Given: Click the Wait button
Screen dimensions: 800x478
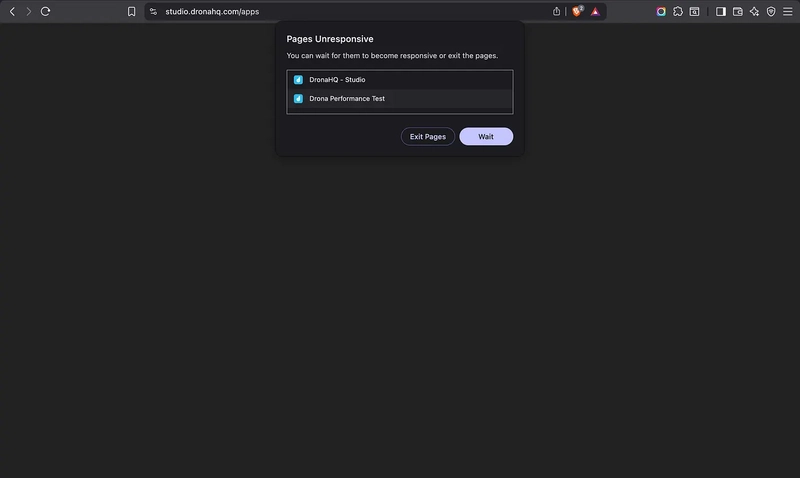Looking at the screenshot, I should click(486, 136).
